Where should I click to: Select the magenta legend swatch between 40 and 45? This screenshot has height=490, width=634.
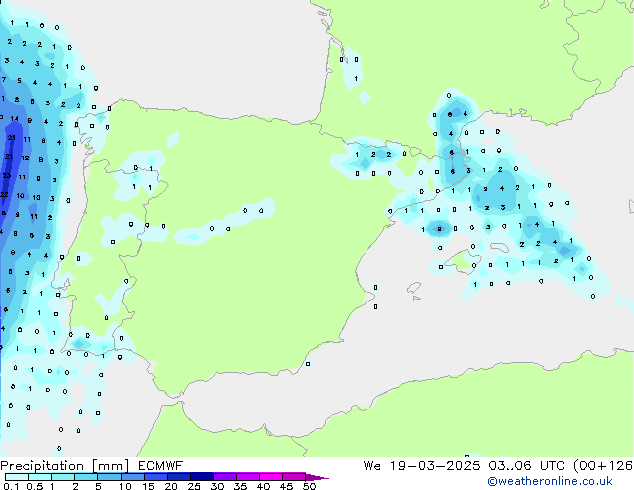tap(271, 477)
